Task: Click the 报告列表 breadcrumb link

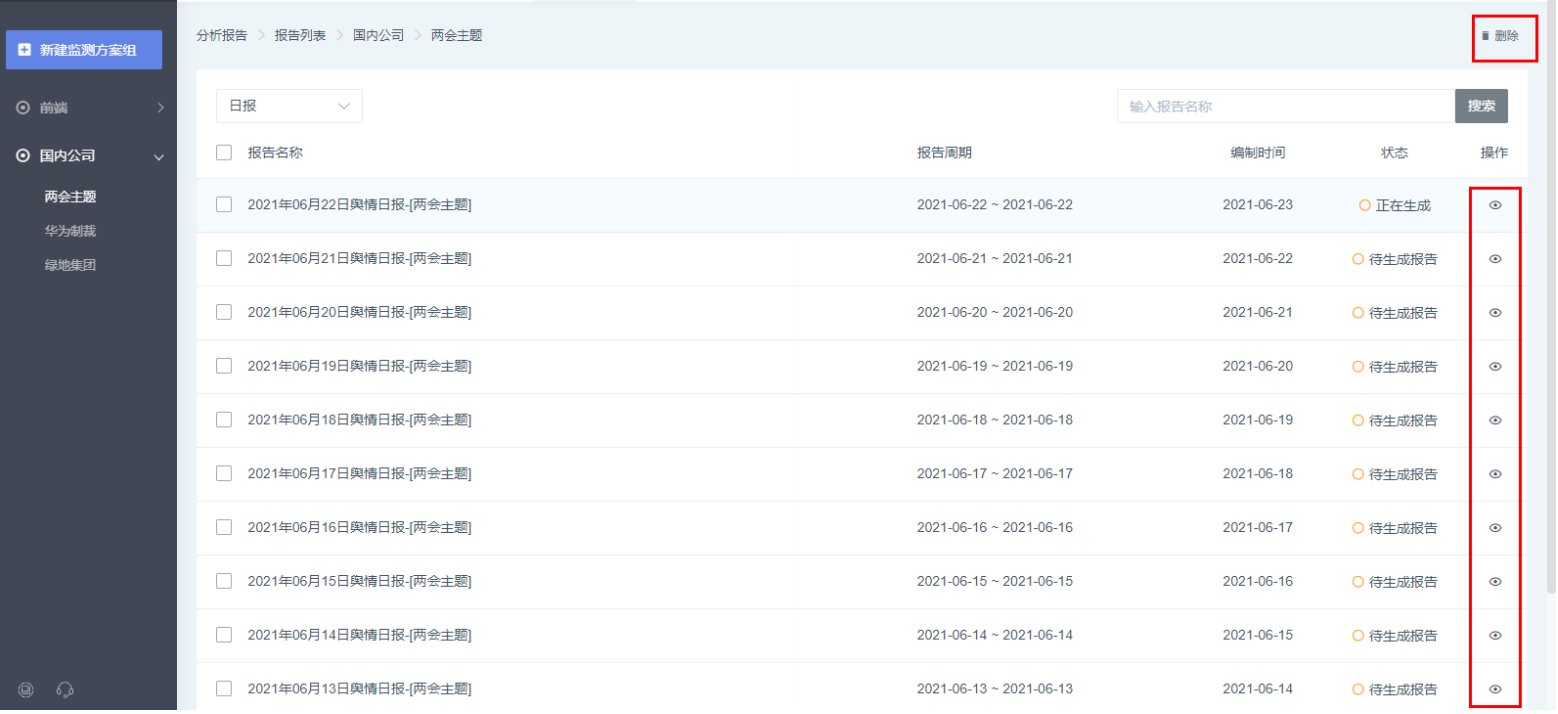Action: 300,35
